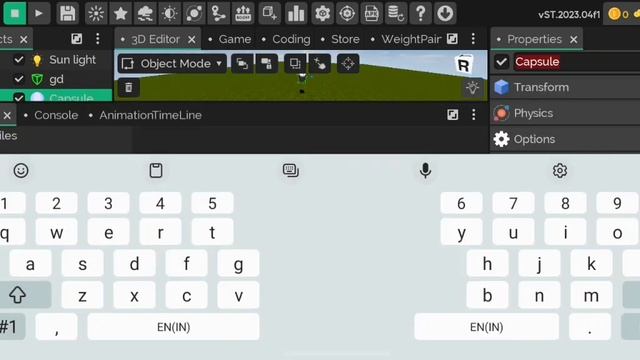Click the lock layers icon in editor toolbar
This screenshot has height=360, width=640.
click(x=267, y=64)
